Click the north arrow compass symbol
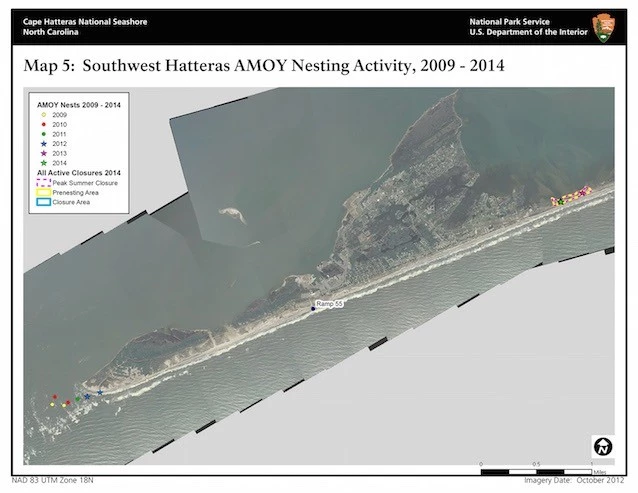 point(603,446)
